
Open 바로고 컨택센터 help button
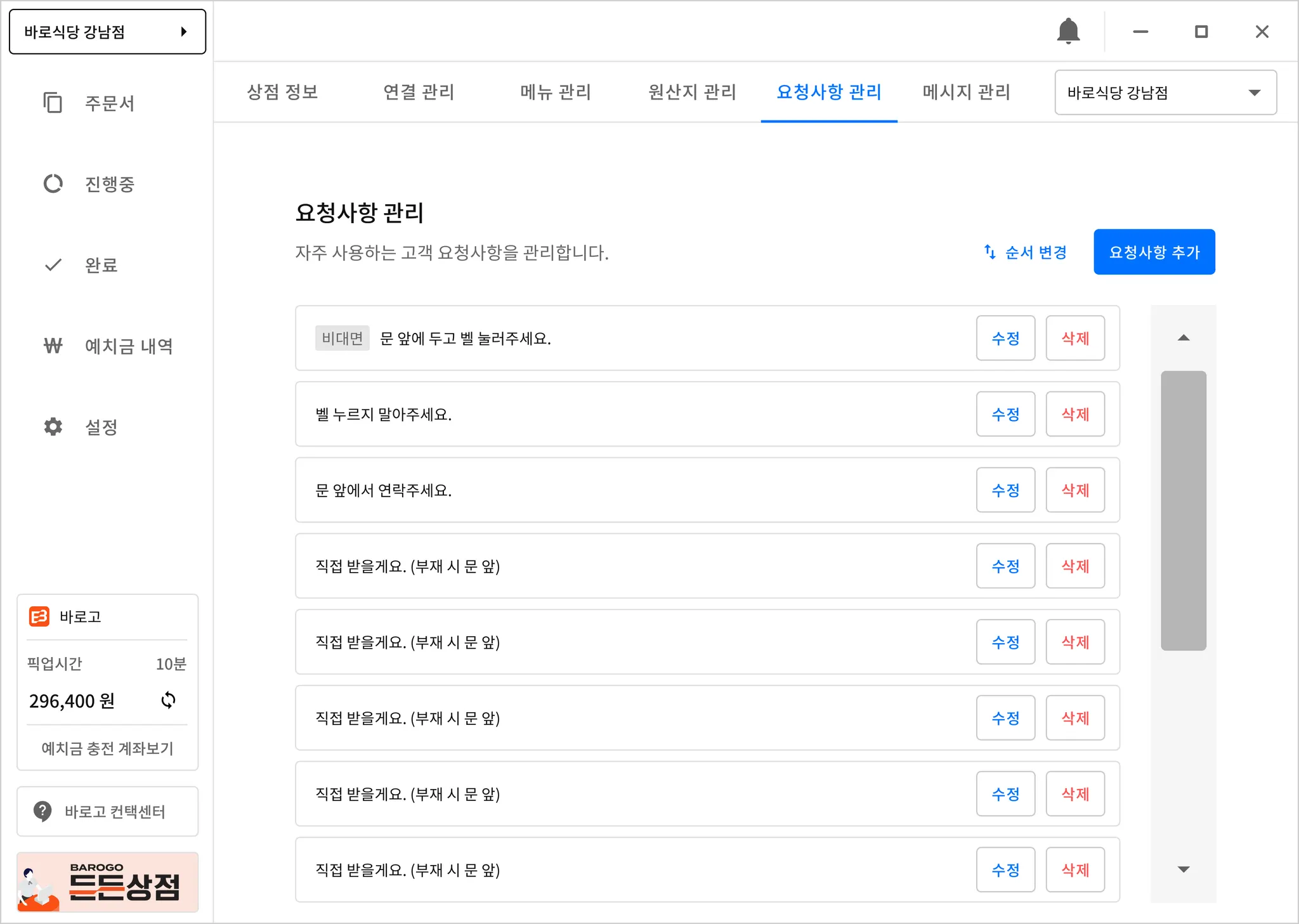click(x=107, y=811)
